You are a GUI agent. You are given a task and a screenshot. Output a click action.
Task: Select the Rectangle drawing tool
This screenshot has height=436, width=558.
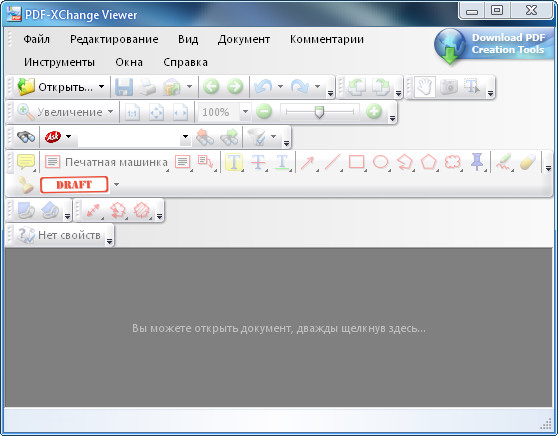tap(357, 162)
